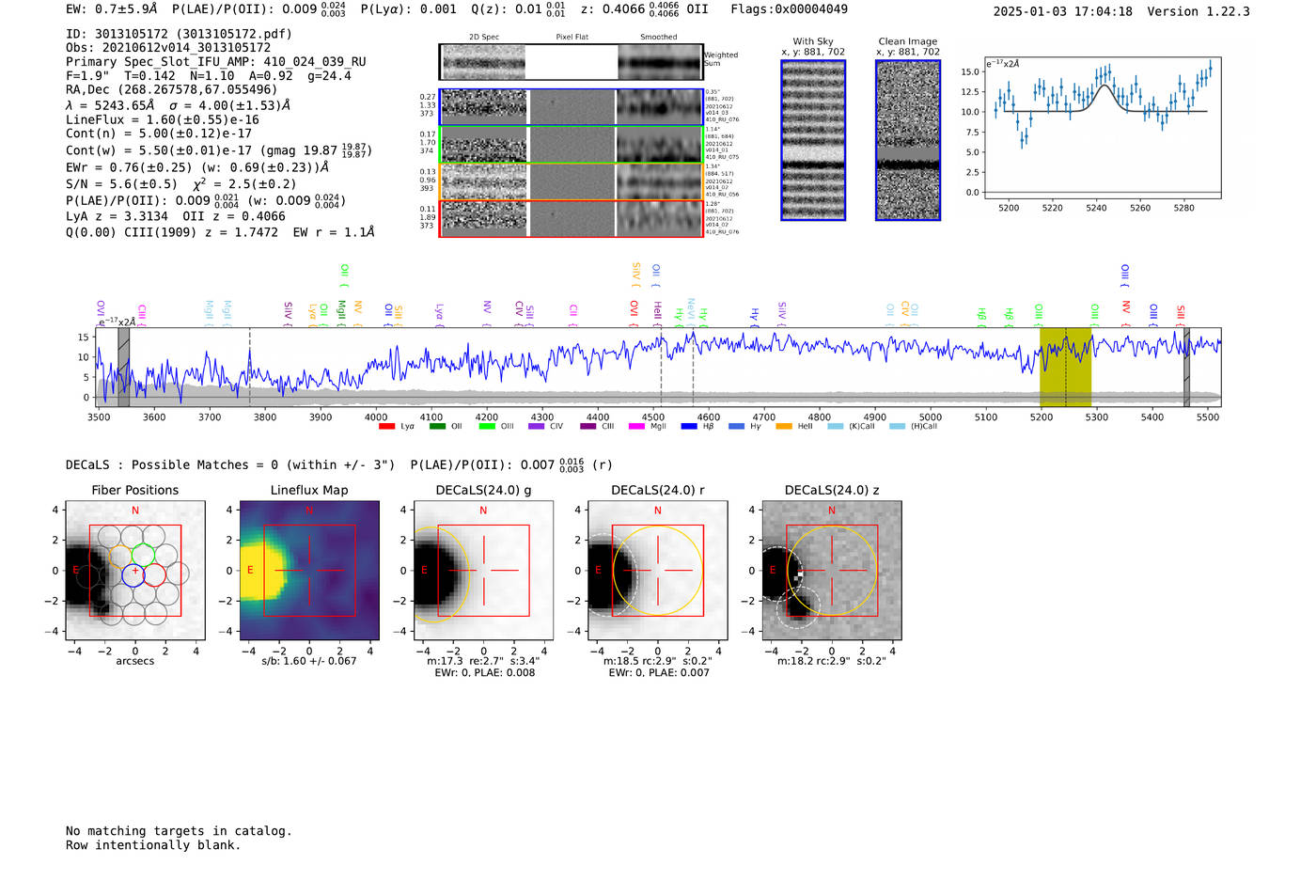Select the red-bordered 2D spectrum row
Image resolution: width=1316 pixels, height=896 pixels.
click(x=572, y=219)
